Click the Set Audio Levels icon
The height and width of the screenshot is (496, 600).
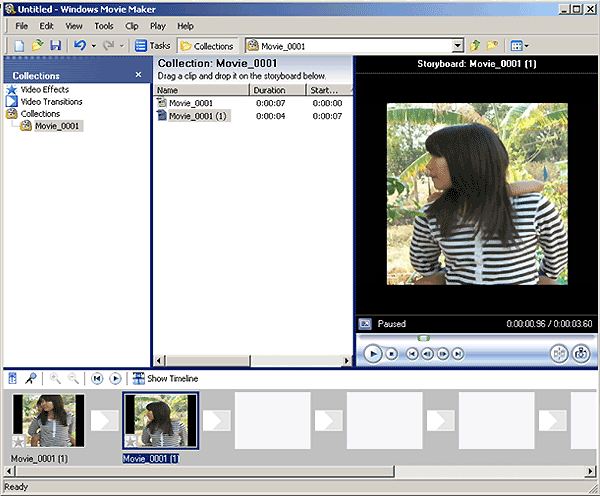pyautogui.click(x=13, y=379)
